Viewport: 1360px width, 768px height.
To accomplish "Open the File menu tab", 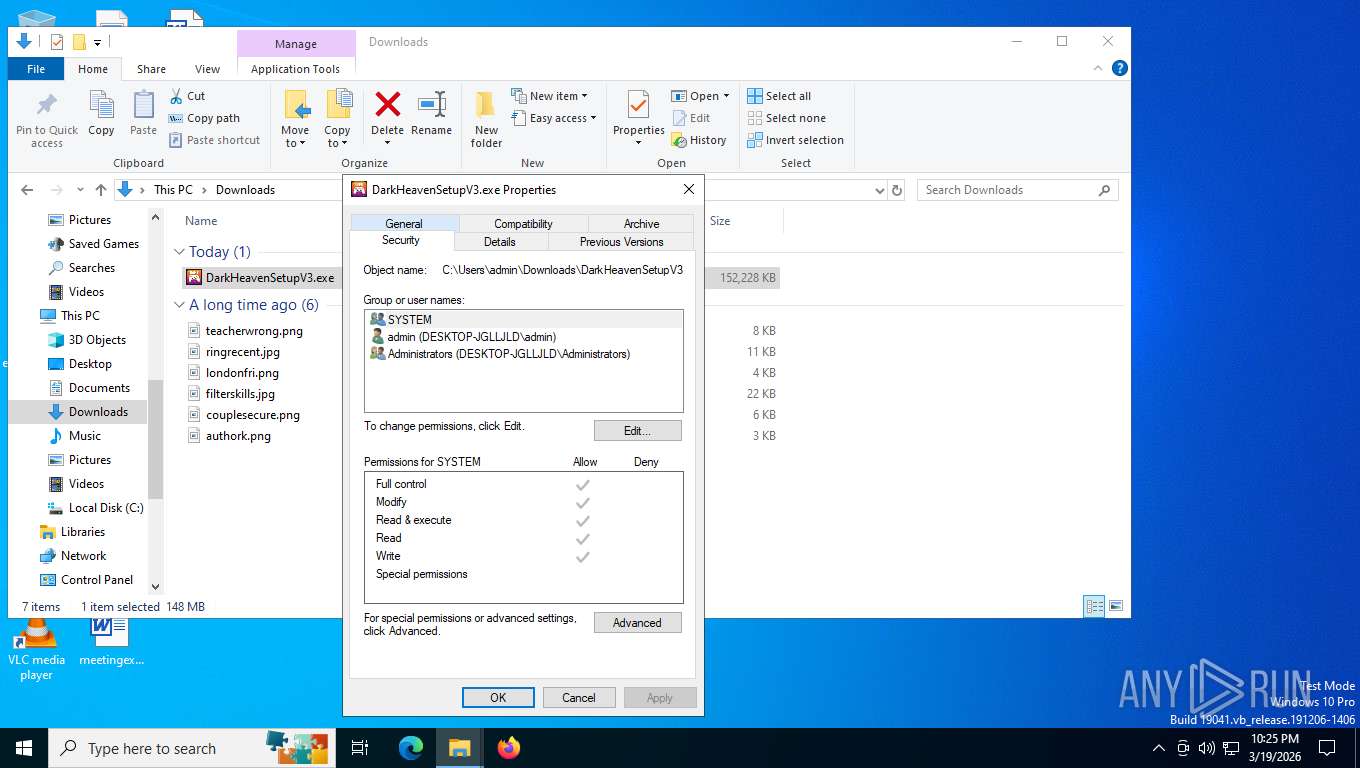I will pos(36,69).
